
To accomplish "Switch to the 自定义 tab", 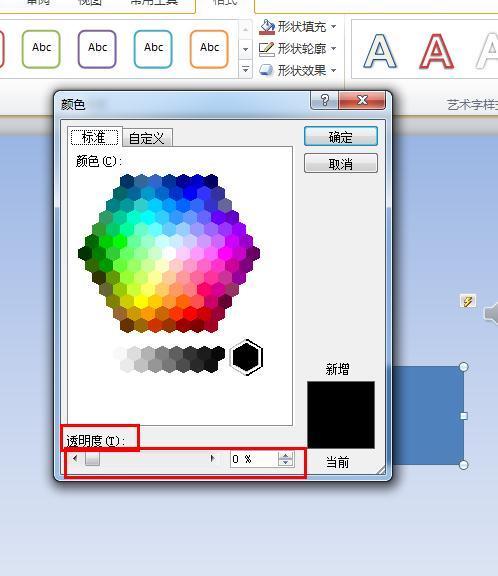I will 147,138.
